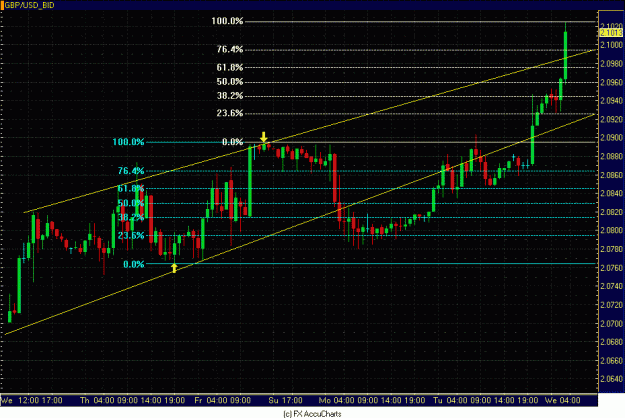Image resolution: width=625 pixels, height=418 pixels.
Task: Click the white 100.0% Fibonacci label
Action: point(227,21)
